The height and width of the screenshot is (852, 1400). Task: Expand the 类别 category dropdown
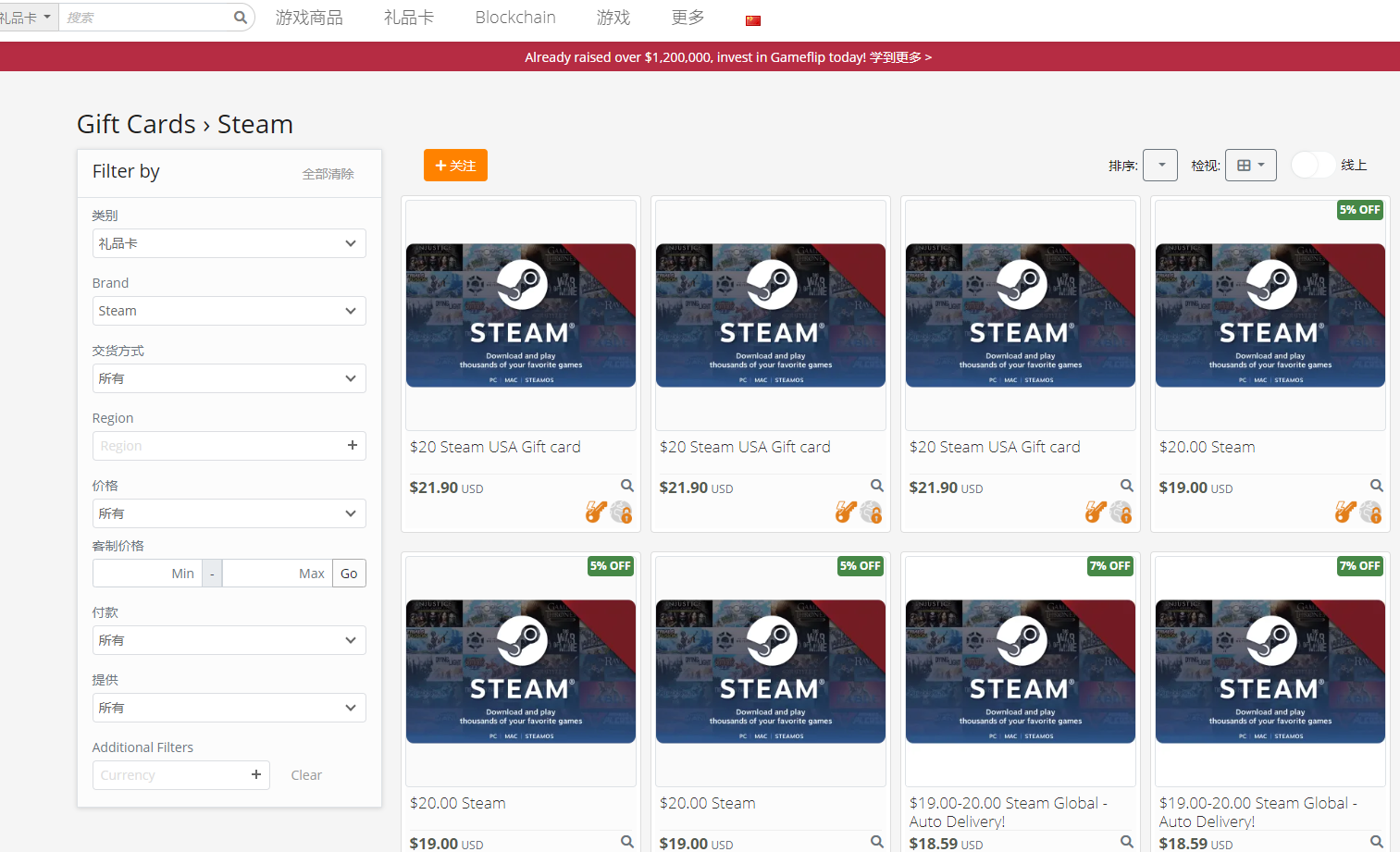(229, 243)
